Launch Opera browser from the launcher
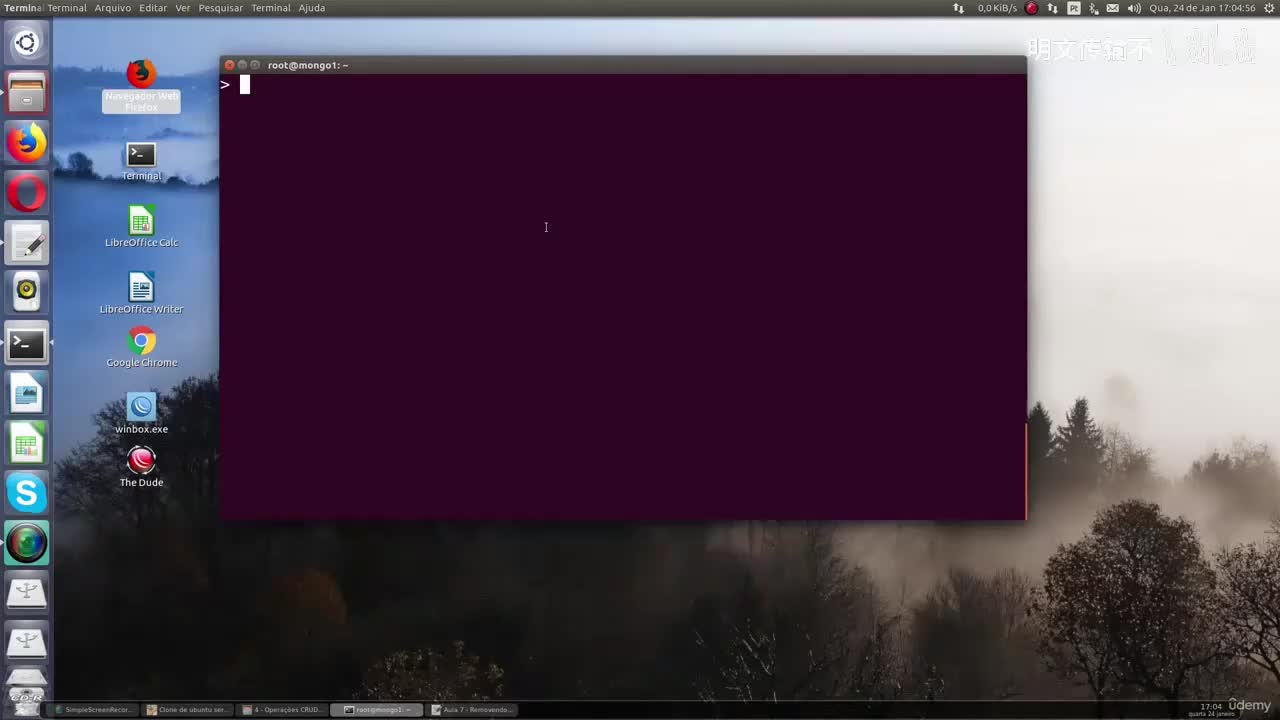This screenshot has width=1280, height=720. click(26, 193)
